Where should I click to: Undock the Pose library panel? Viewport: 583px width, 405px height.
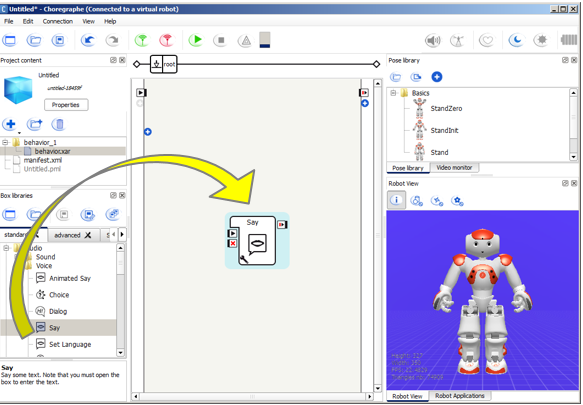(565, 60)
